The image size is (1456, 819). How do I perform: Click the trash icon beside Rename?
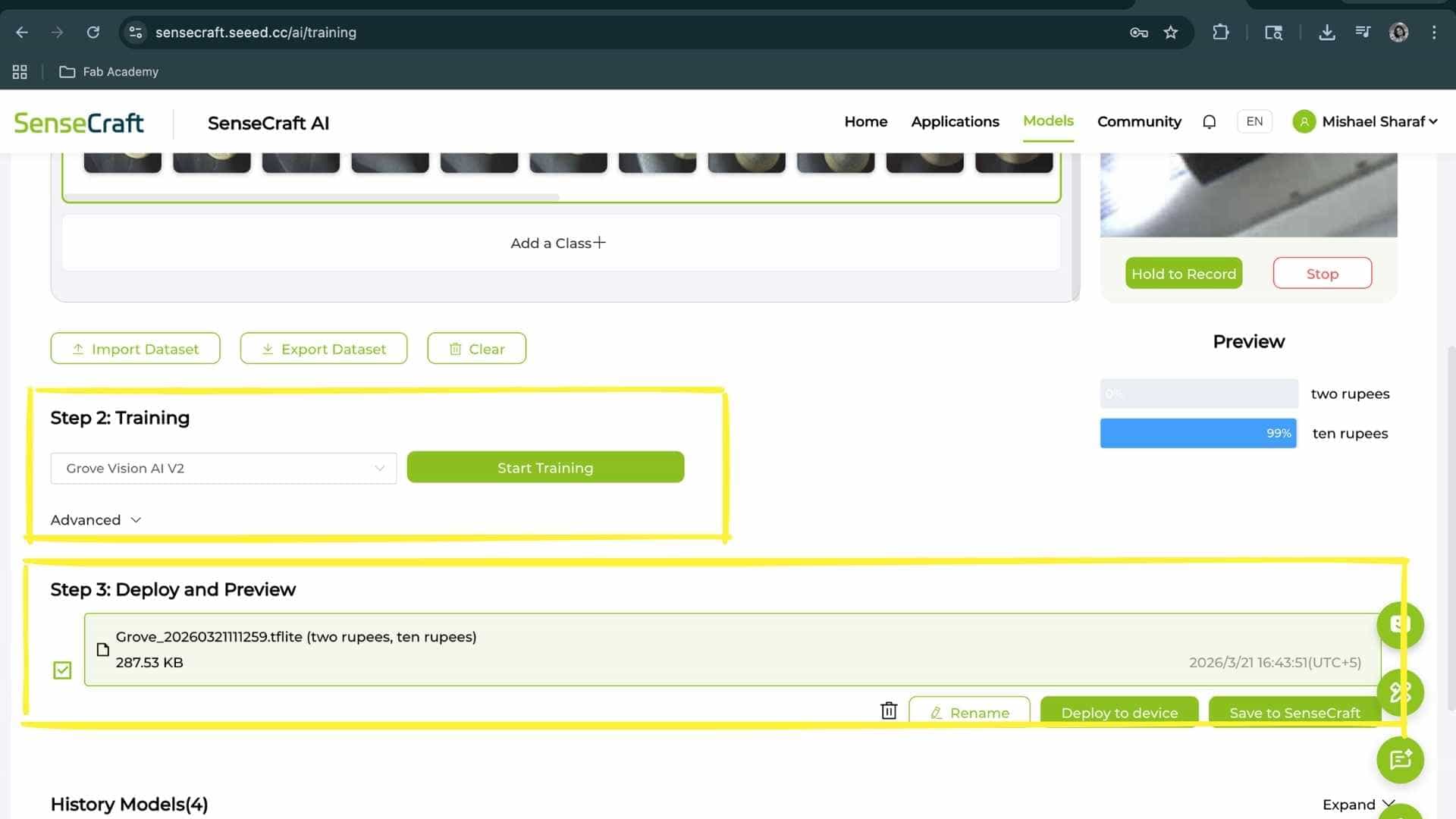click(x=889, y=711)
